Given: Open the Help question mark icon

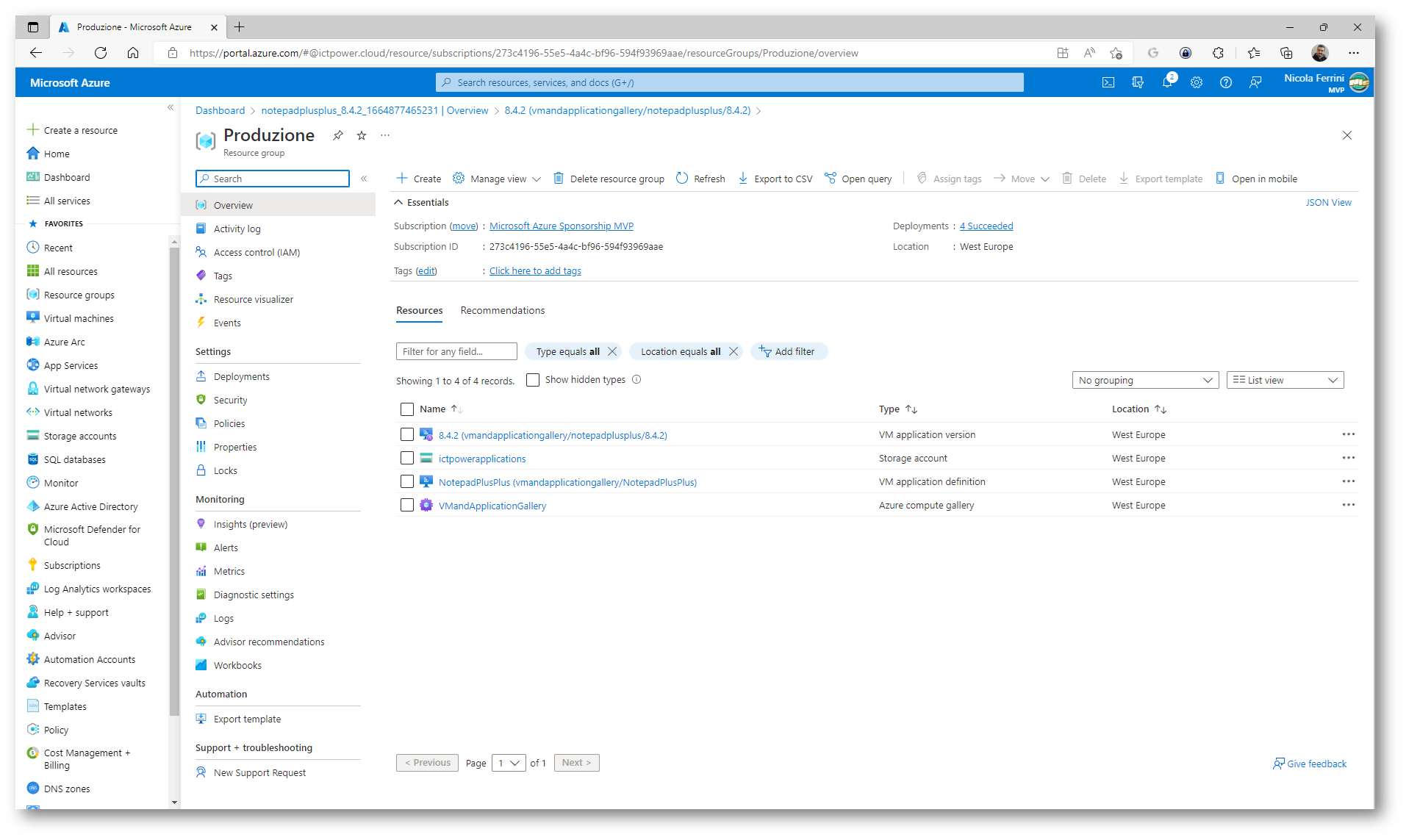Looking at the screenshot, I should click(1226, 82).
